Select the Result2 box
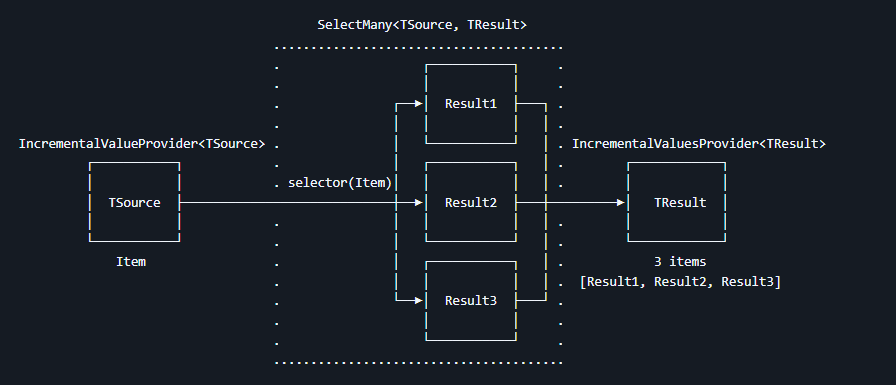The height and width of the screenshot is (385, 896). [x=471, y=202]
